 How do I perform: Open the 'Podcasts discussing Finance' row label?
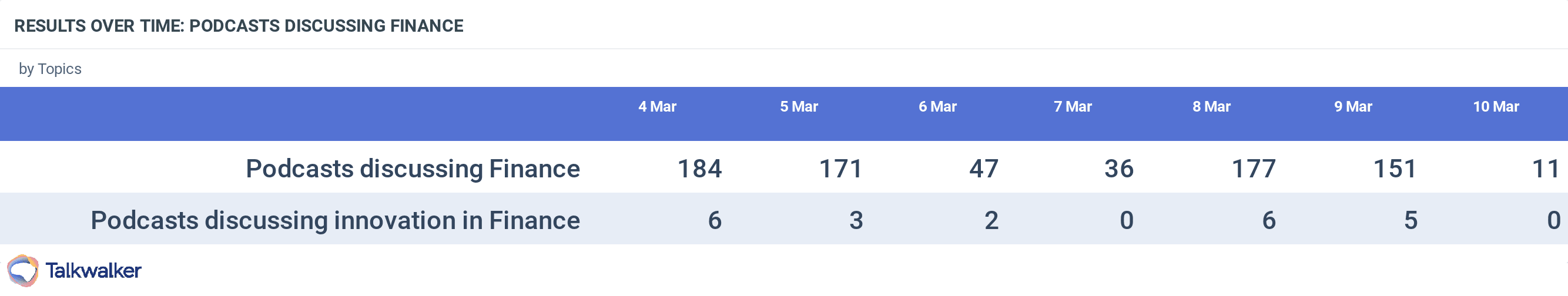coord(413,169)
